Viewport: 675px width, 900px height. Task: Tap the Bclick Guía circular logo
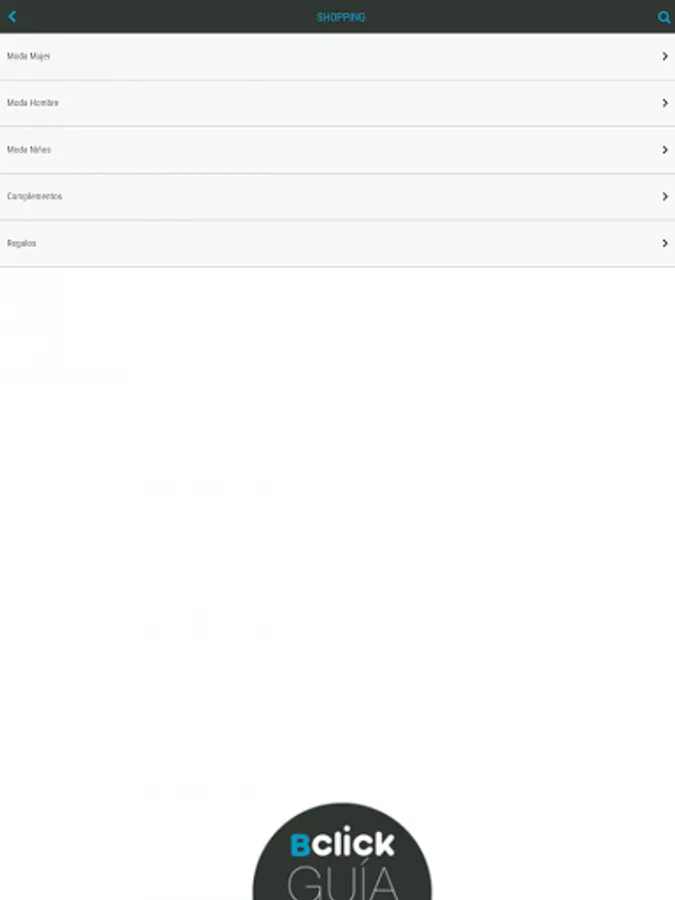click(342, 851)
